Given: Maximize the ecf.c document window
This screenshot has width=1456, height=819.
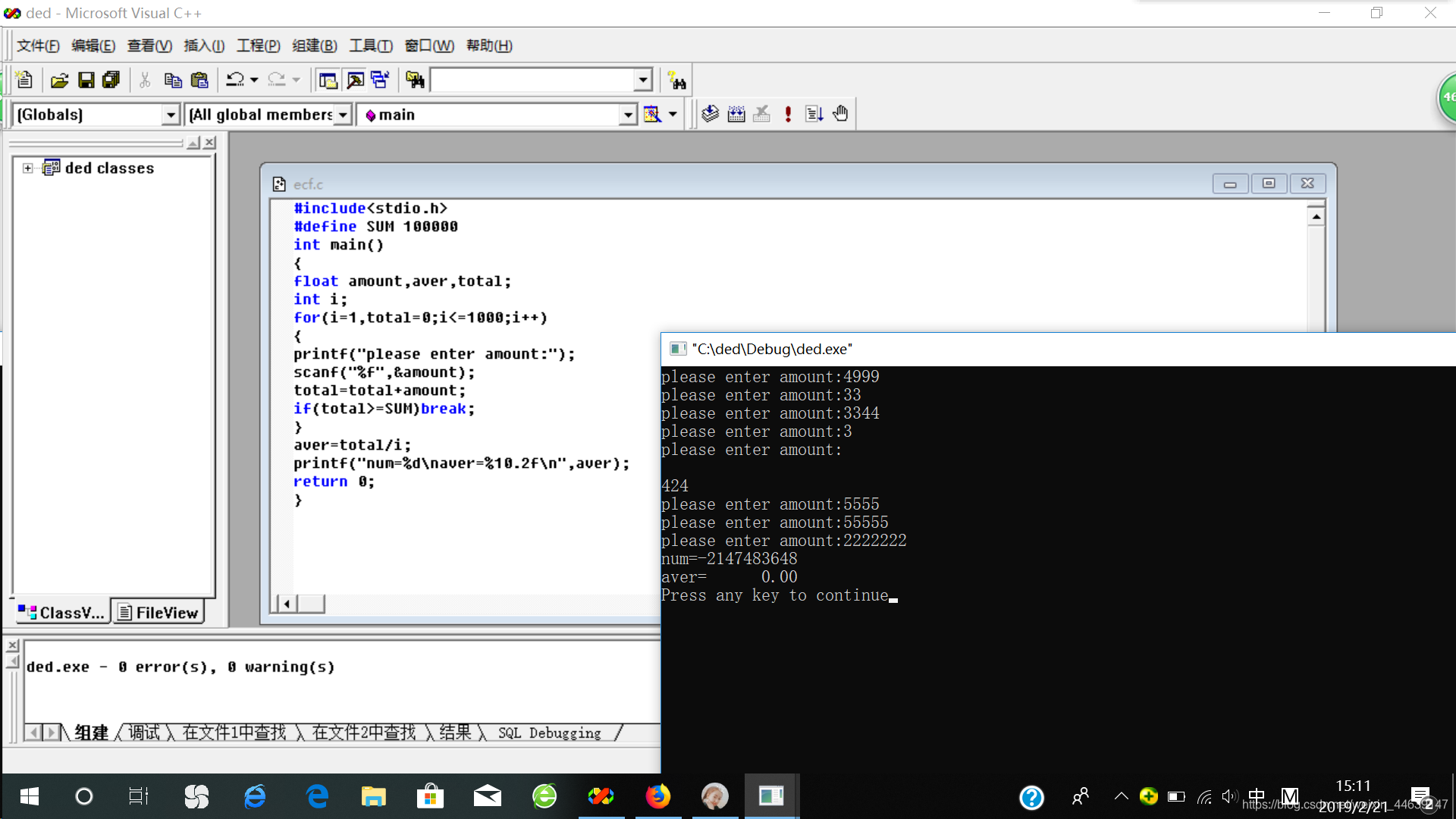Looking at the screenshot, I should click(1269, 184).
